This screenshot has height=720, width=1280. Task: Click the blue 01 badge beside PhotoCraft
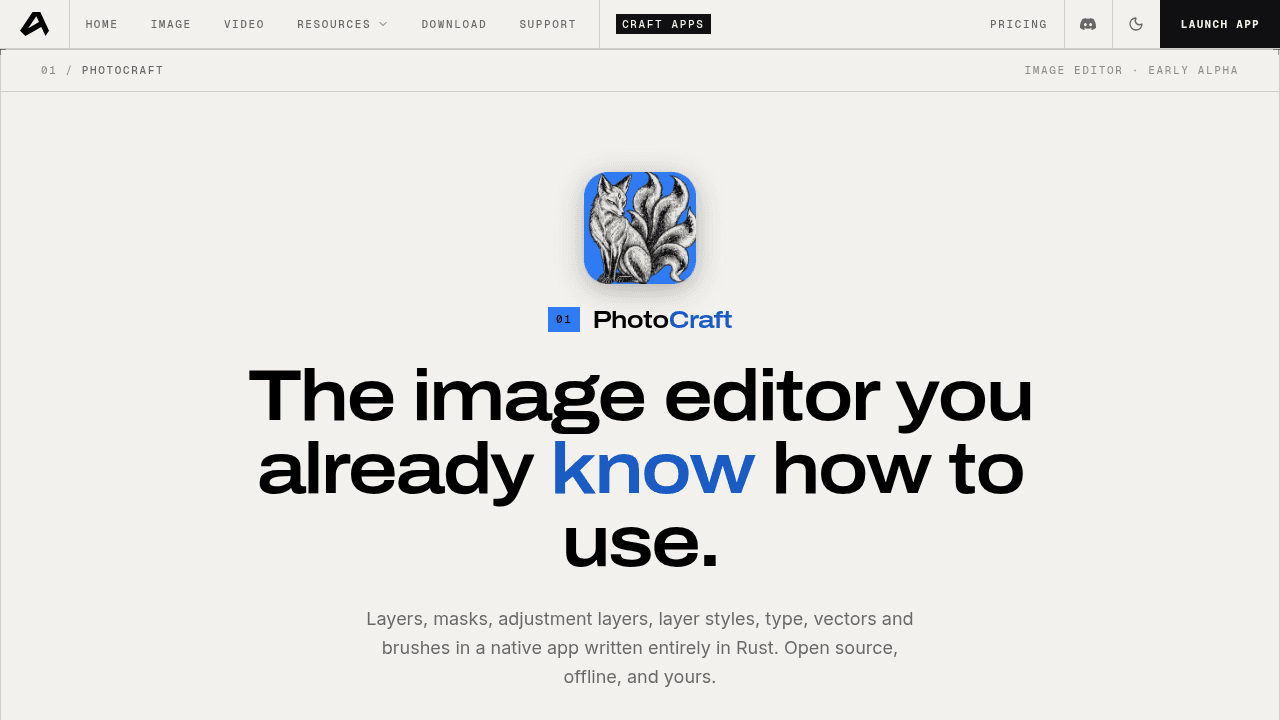point(564,320)
